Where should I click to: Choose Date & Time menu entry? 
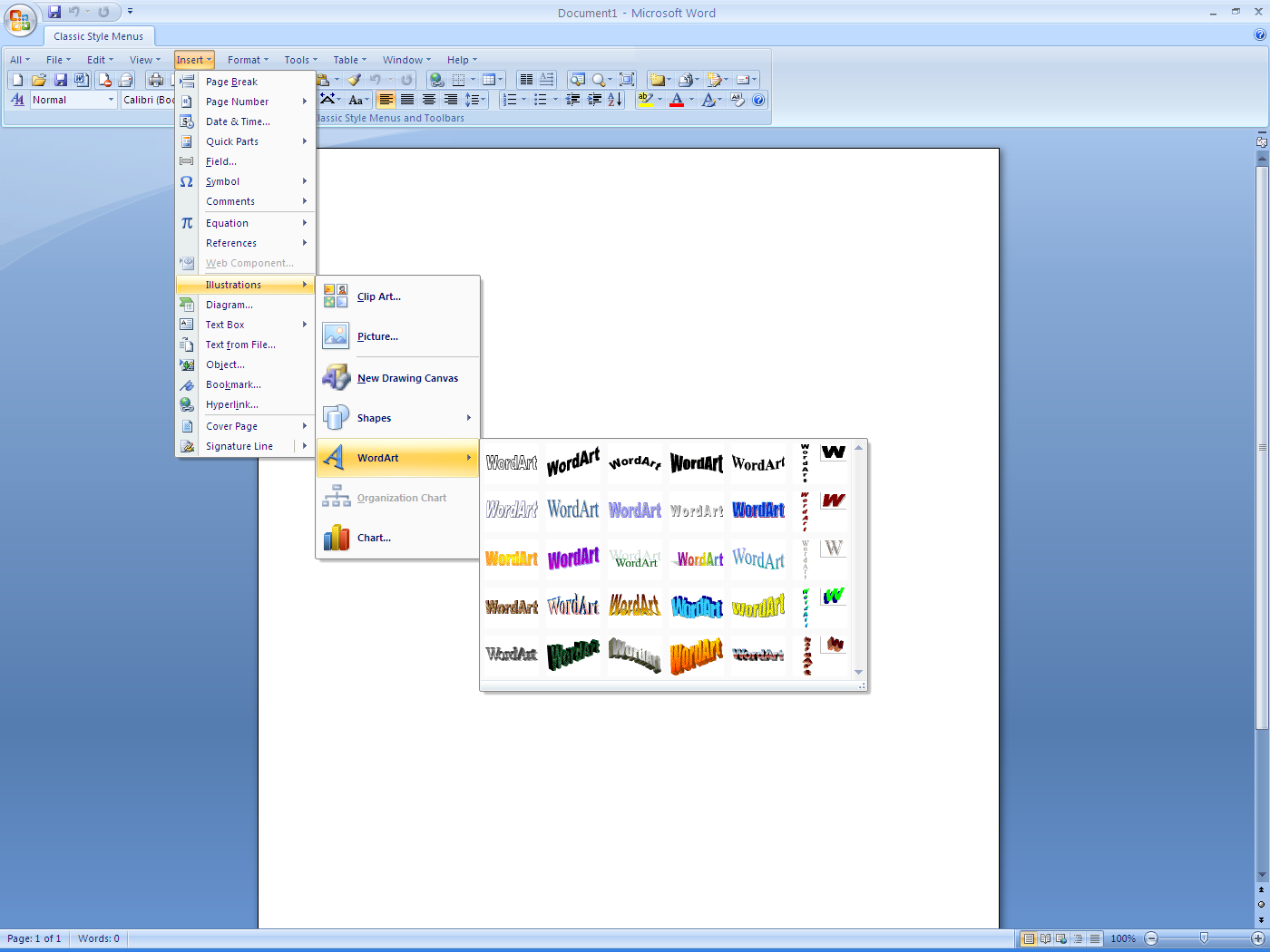[245, 121]
